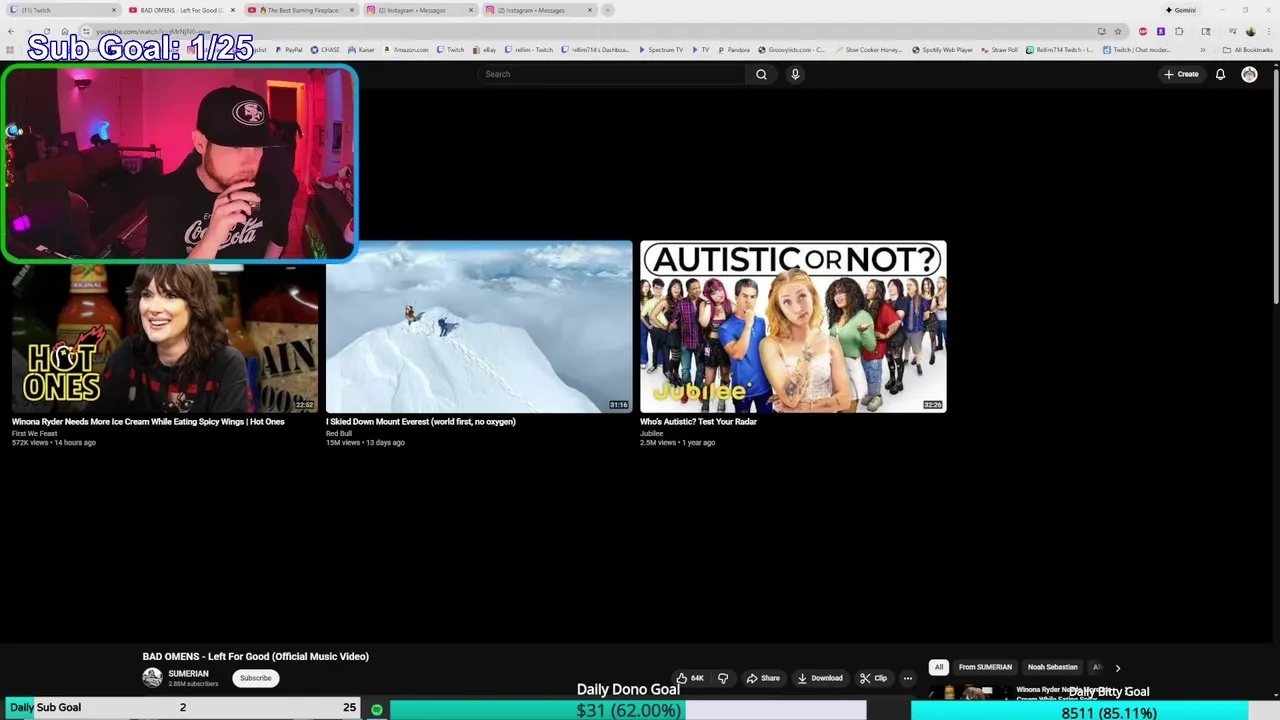
Task: Open the Autistic Or Not thumbnail
Action: click(793, 327)
